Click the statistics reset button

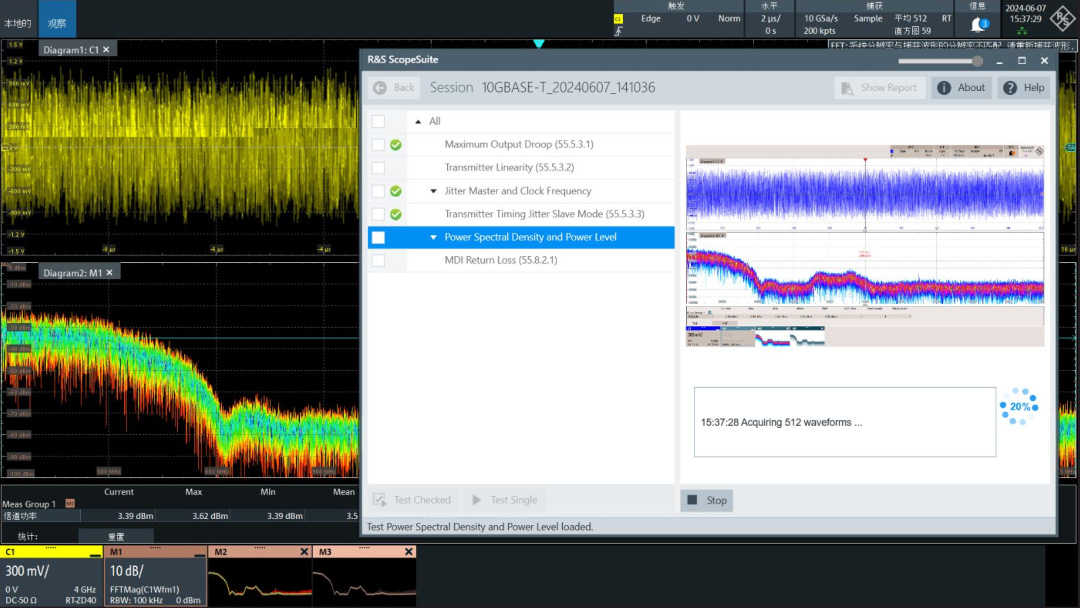[116, 536]
